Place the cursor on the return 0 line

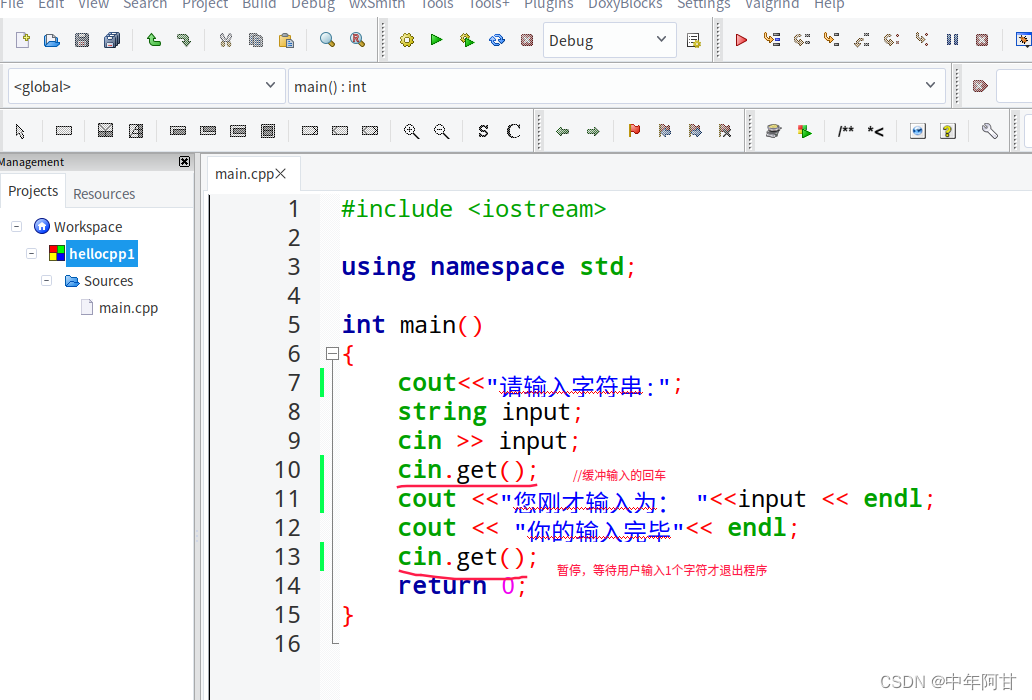coord(462,586)
